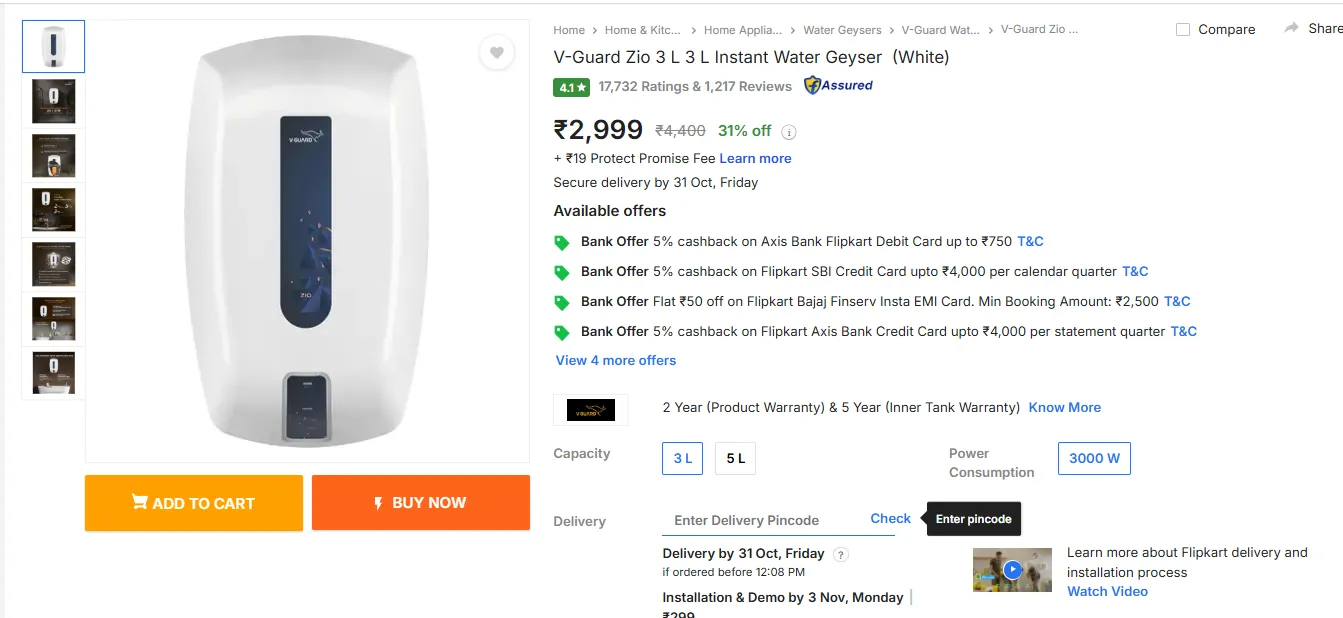Enable the Compare checkbox

[x=1183, y=30]
